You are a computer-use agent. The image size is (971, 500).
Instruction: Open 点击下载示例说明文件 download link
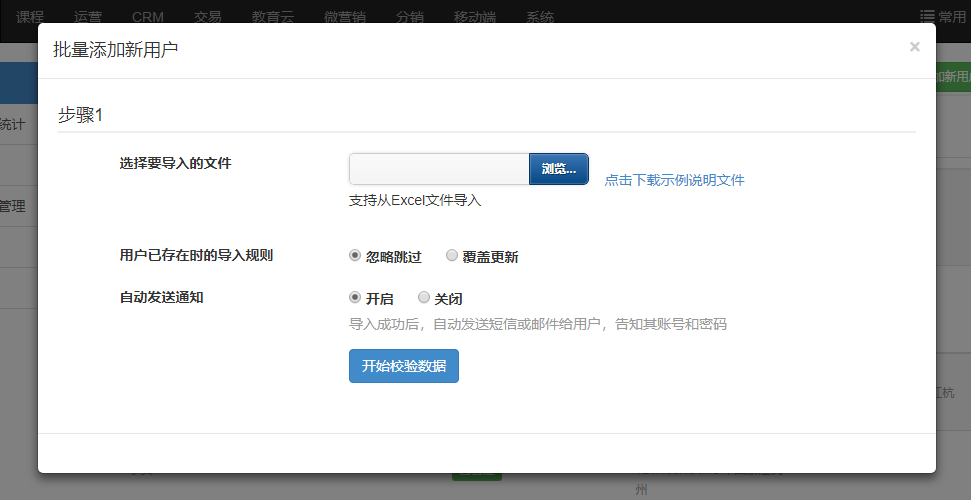674,180
